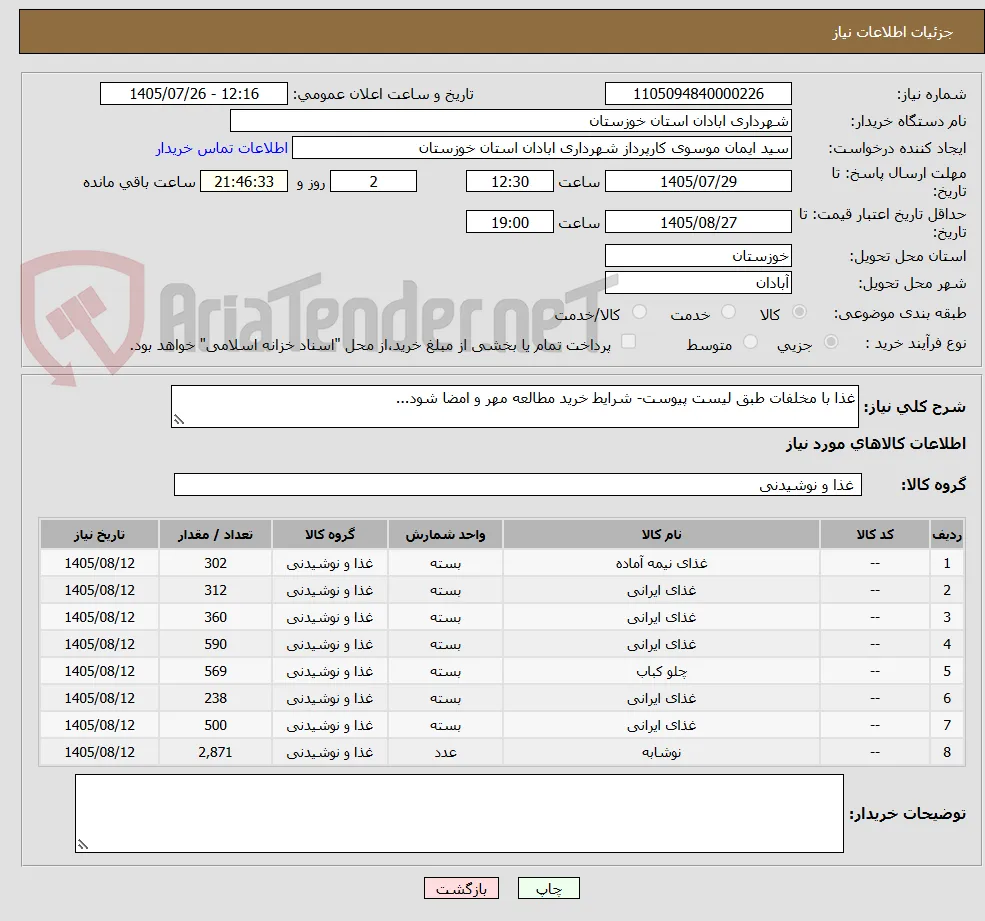Click the description textarea resize handle
985x921 pixels.
(x=178, y=420)
